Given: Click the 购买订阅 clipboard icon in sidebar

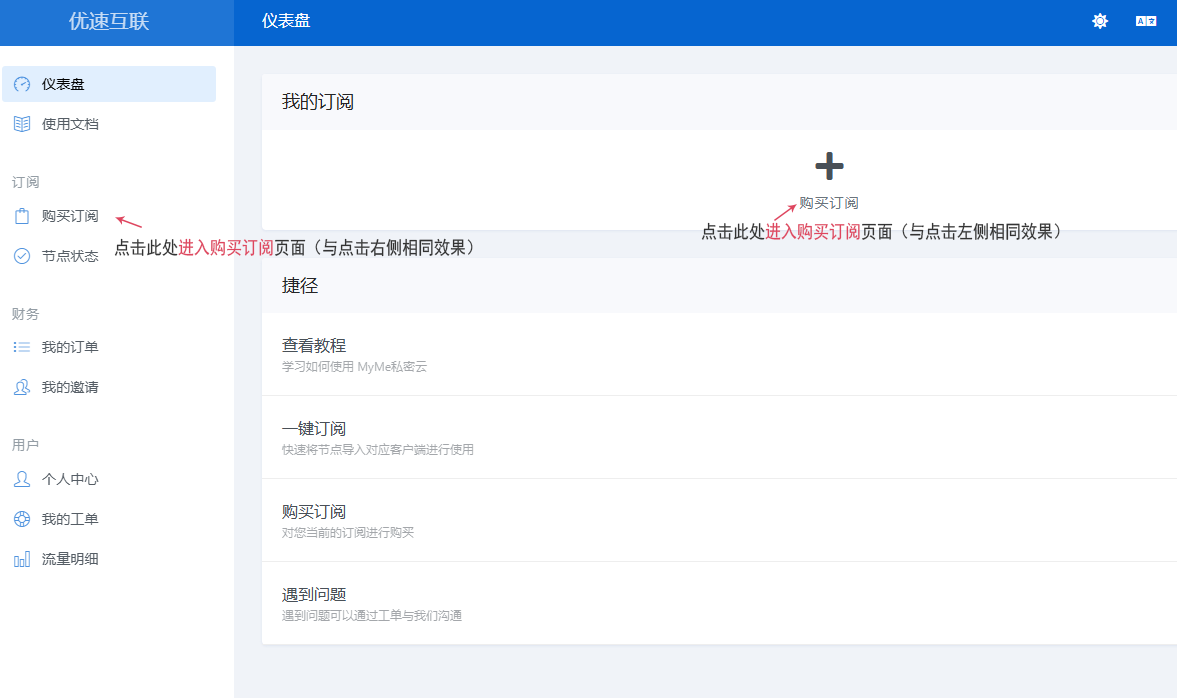Looking at the screenshot, I should [22, 215].
